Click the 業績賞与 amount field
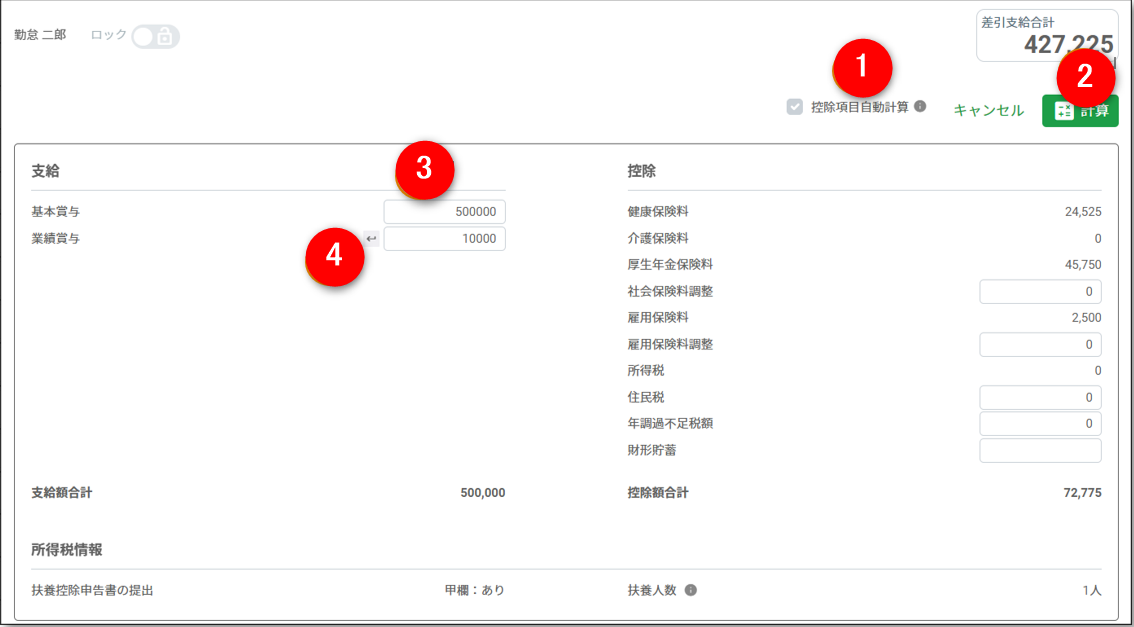This screenshot has height=627, width=1134. point(444,239)
